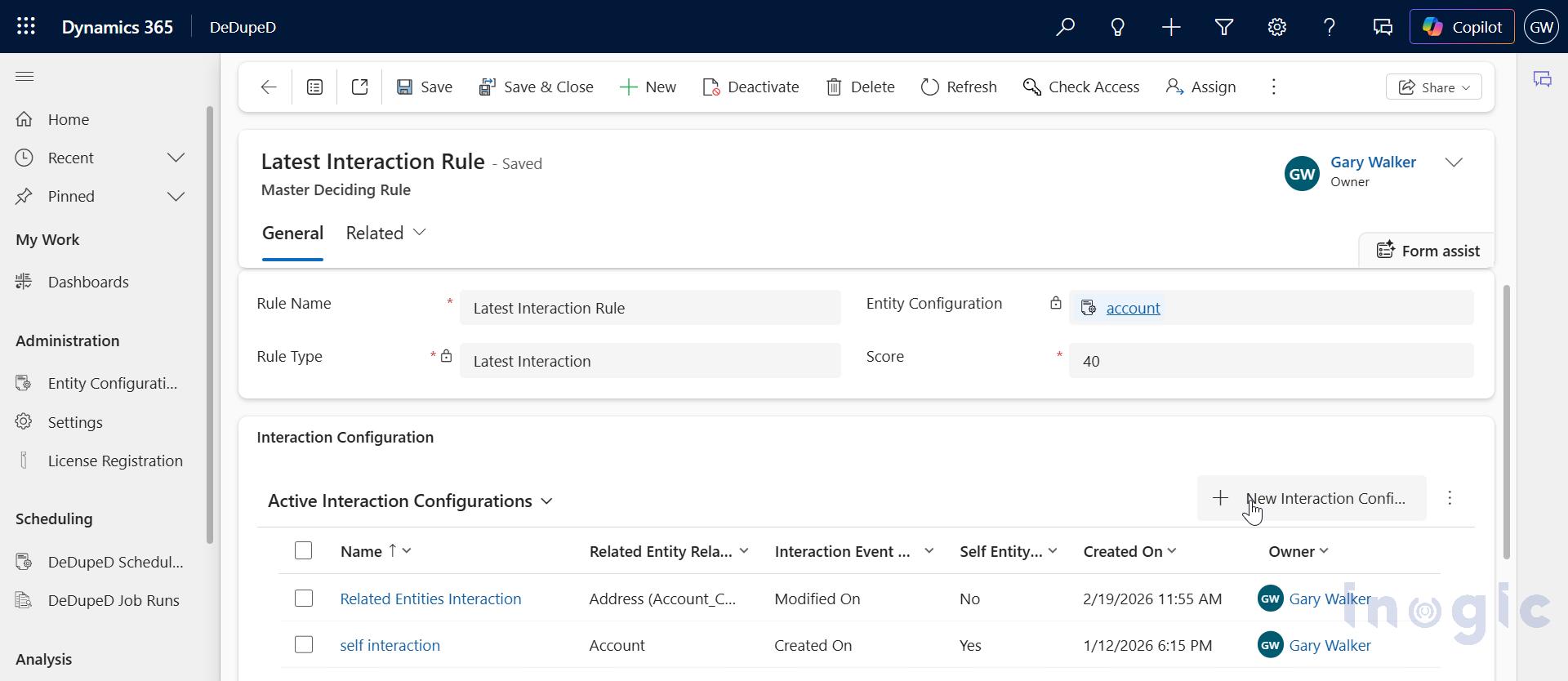
Task: Expand the header owner chevron
Action: [x=1454, y=162]
